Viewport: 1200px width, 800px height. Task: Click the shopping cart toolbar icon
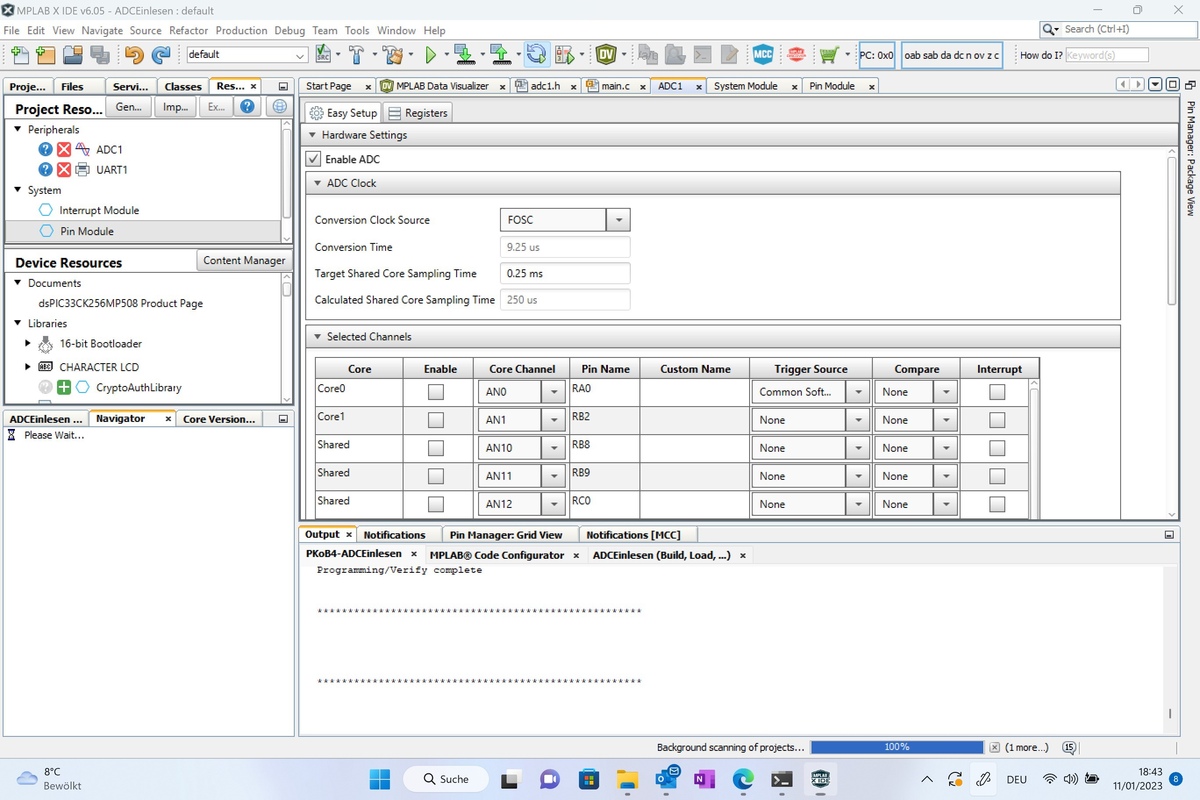click(828, 54)
